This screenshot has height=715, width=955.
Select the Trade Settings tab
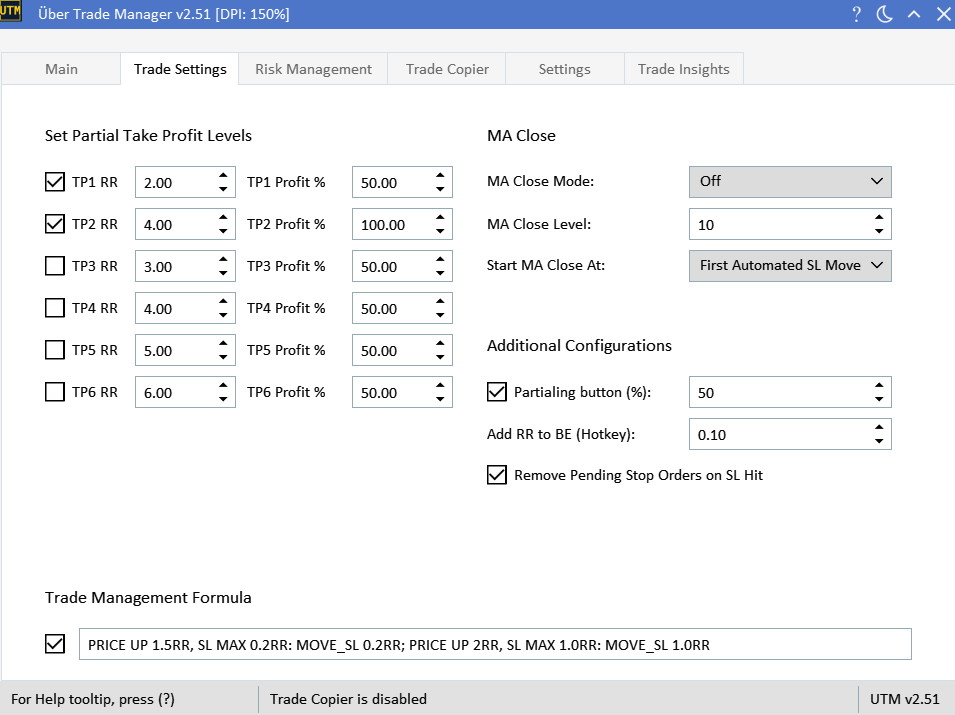[180, 69]
